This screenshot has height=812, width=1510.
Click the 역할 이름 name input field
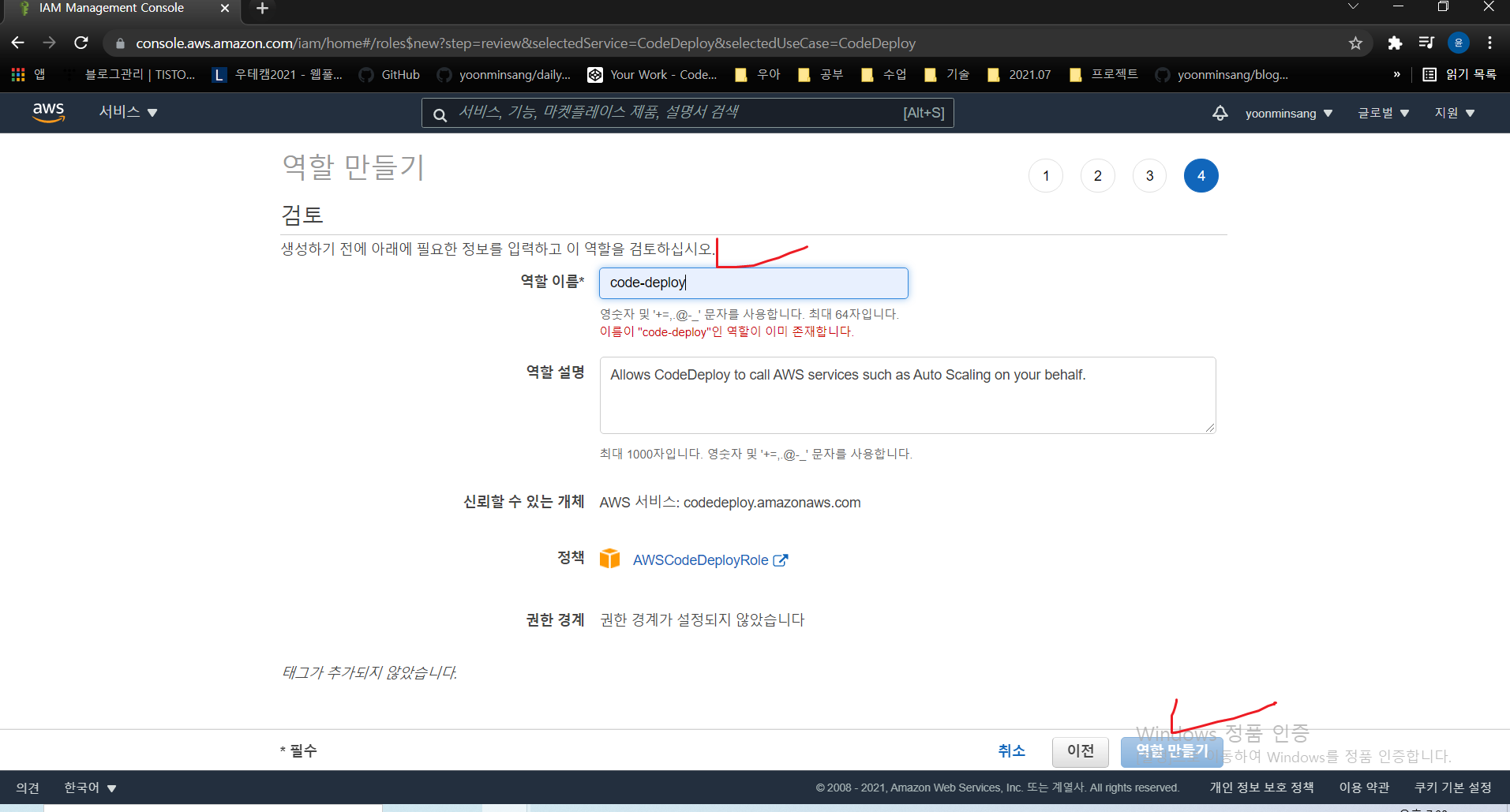(x=753, y=283)
